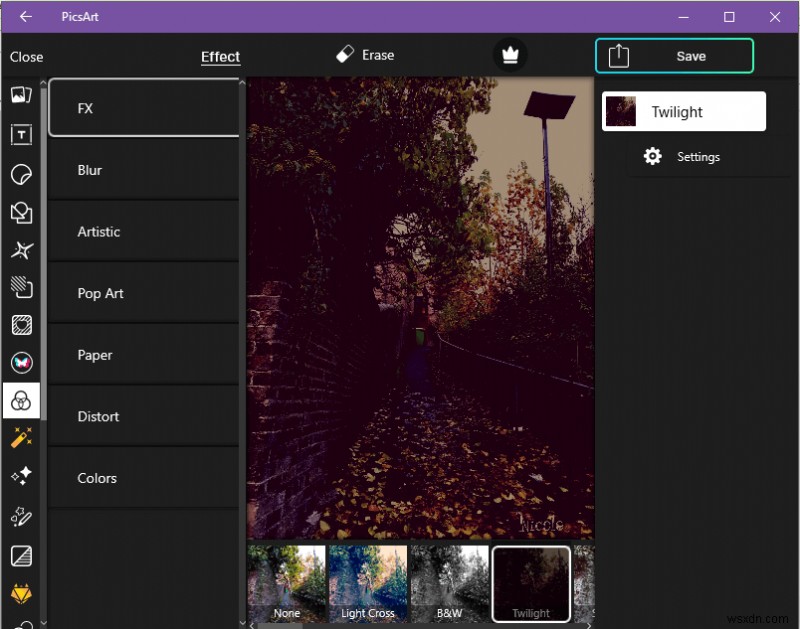Click the main photo canvas
Screen dimensions: 800x629
tap(421, 308)
